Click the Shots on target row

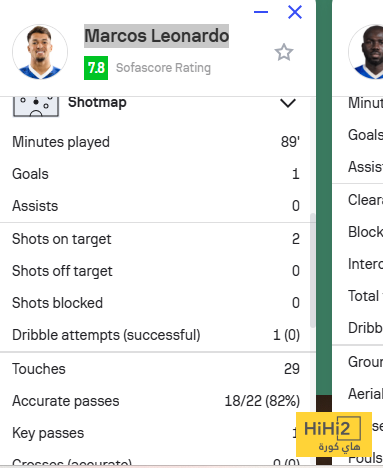[156, 239]
